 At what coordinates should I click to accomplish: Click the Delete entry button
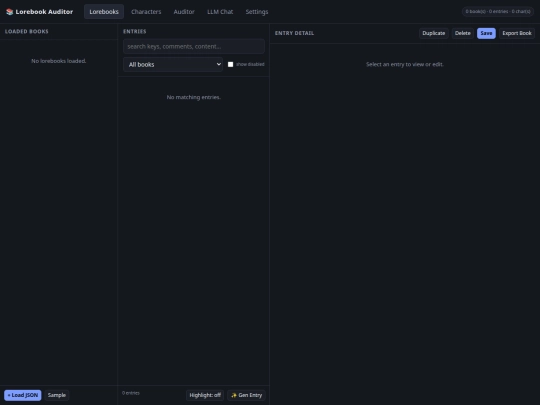pyautogui.click(x=463, y=33)
